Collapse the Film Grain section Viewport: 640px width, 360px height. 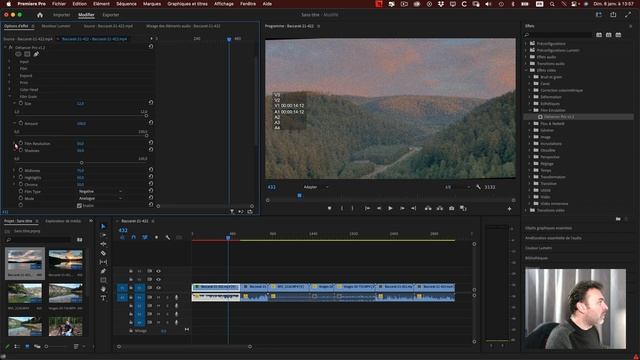[x=10, y=96]
